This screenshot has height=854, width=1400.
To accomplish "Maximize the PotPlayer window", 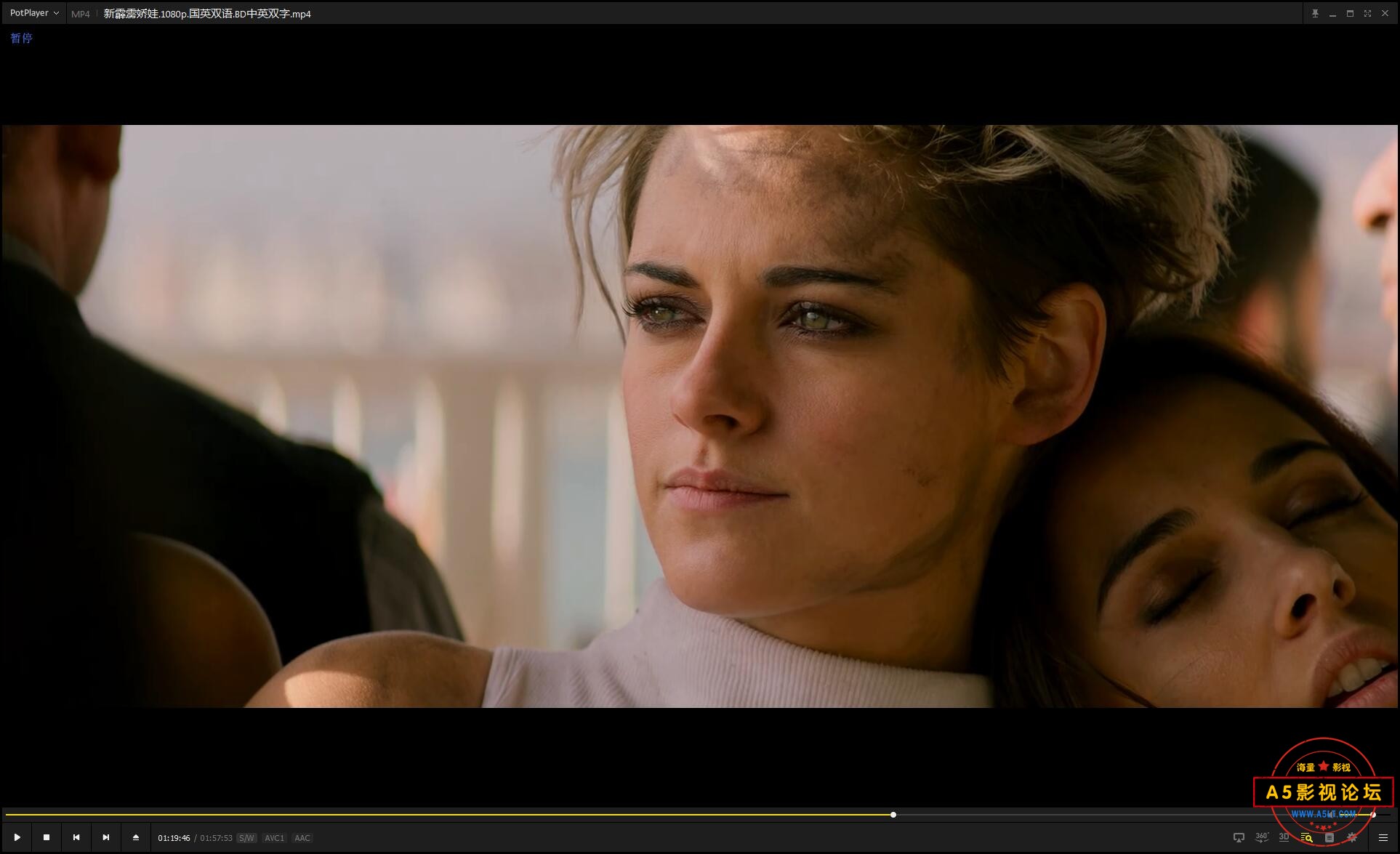I will coord(1350,13).
